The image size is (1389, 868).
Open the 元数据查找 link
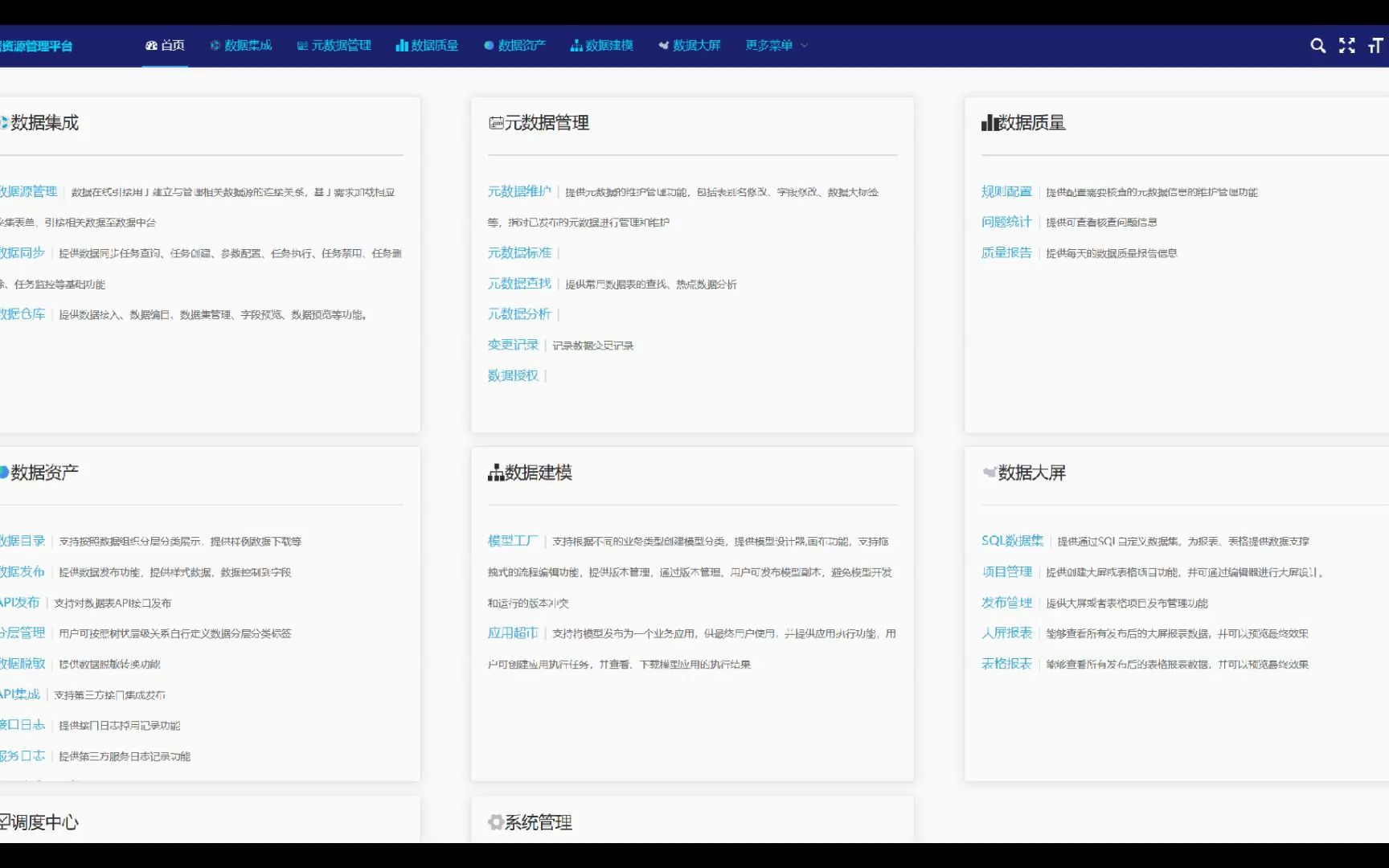click(x=519, y=284)
